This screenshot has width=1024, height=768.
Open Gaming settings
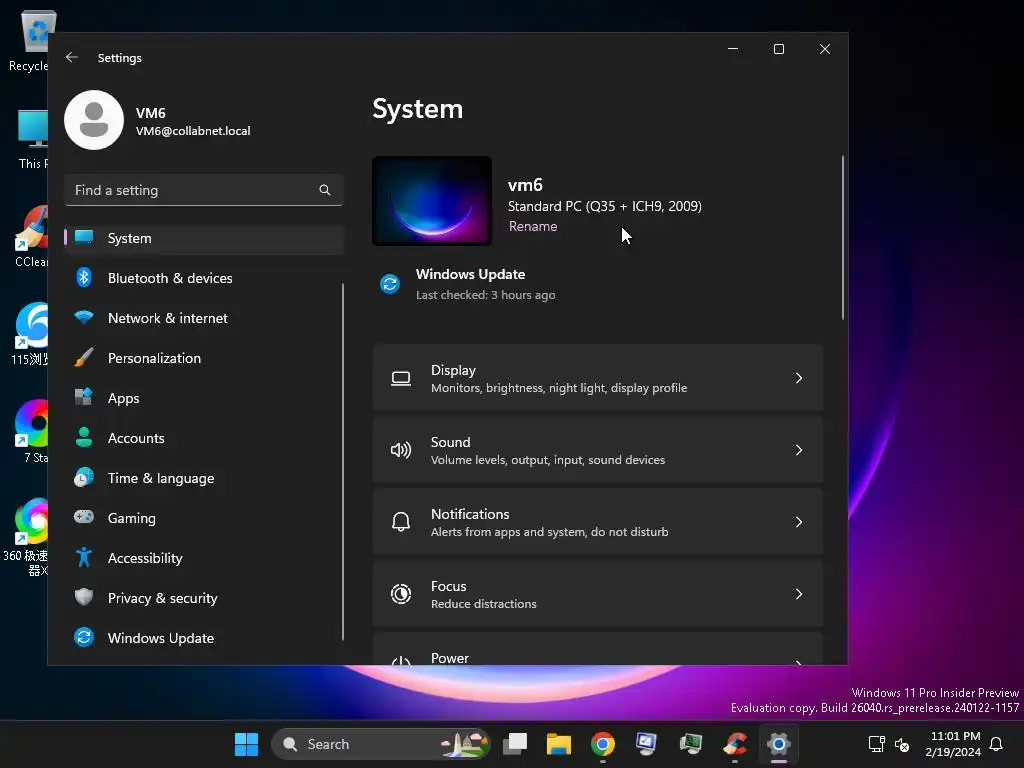(204, 518)
